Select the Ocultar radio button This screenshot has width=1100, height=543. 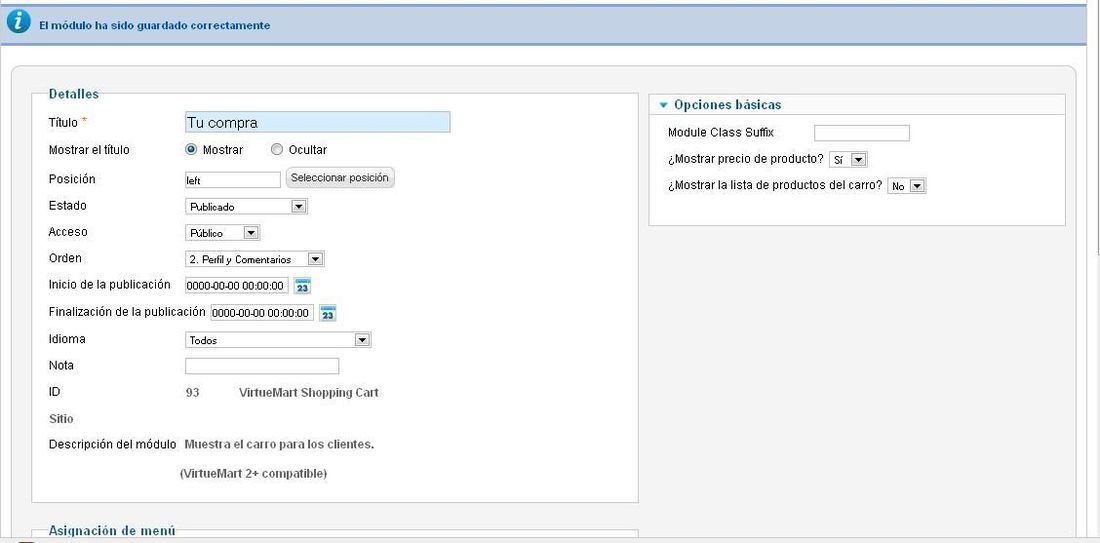[277, 149]
